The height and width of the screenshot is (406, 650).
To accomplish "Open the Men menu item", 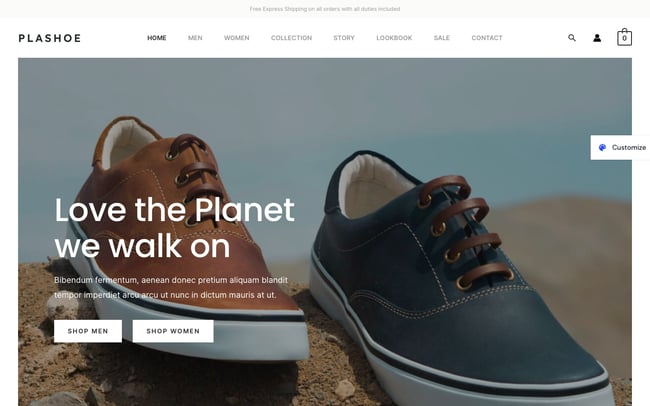I will point(195,38).
